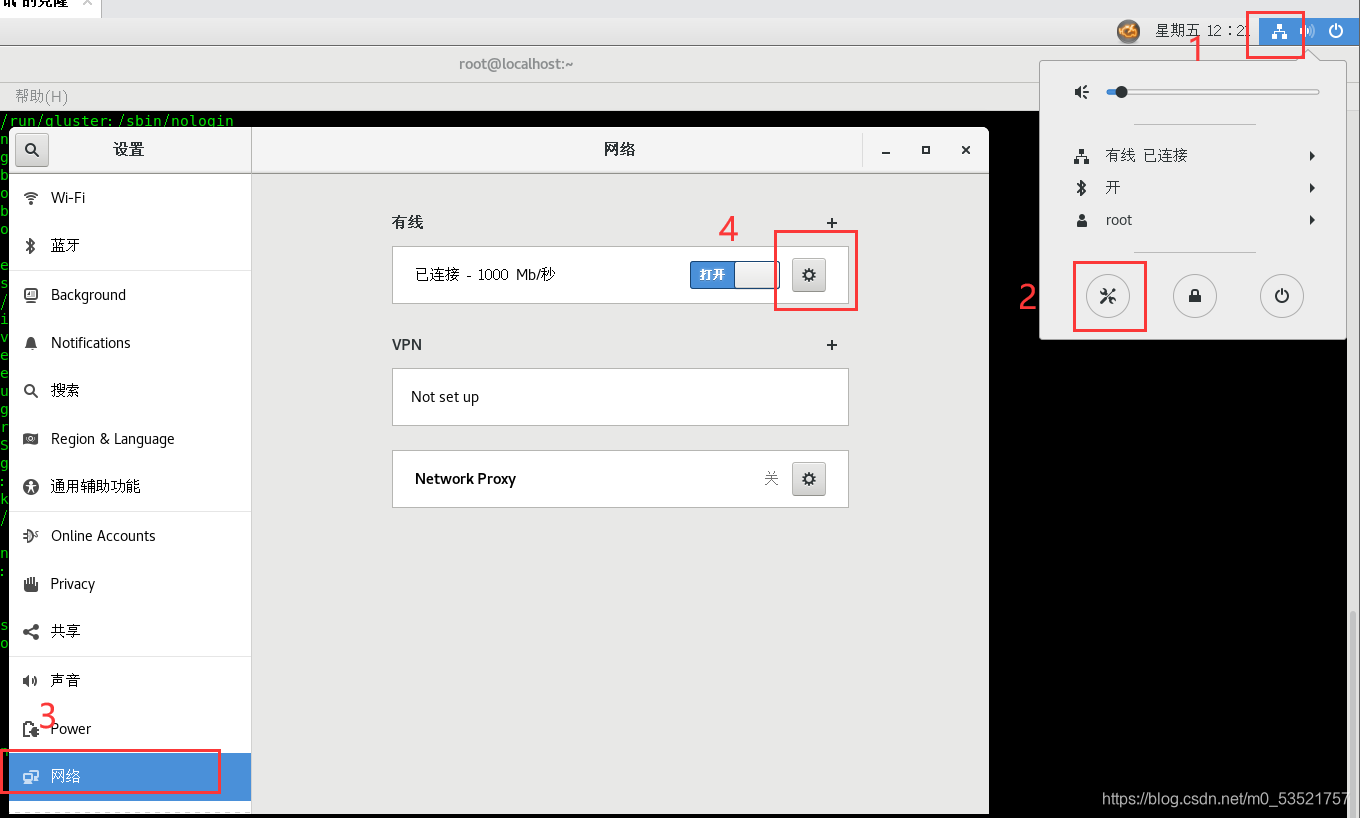Click the clock 星期五 in top bar

[1201, 31]
